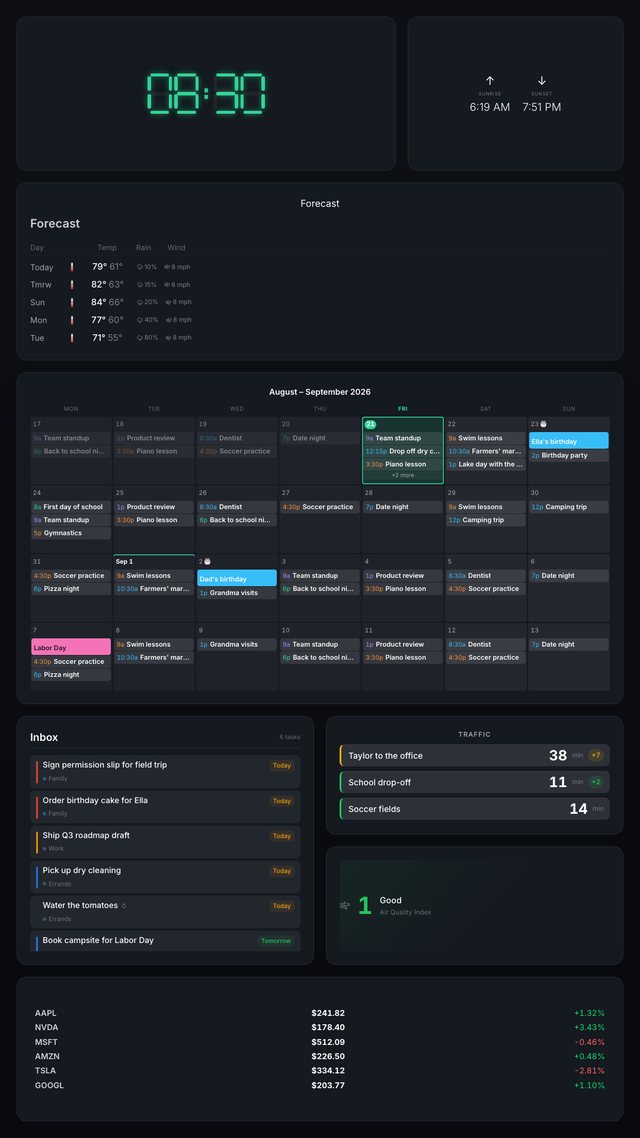Click the 08:30 digital clock

click(x=206, y=93)
